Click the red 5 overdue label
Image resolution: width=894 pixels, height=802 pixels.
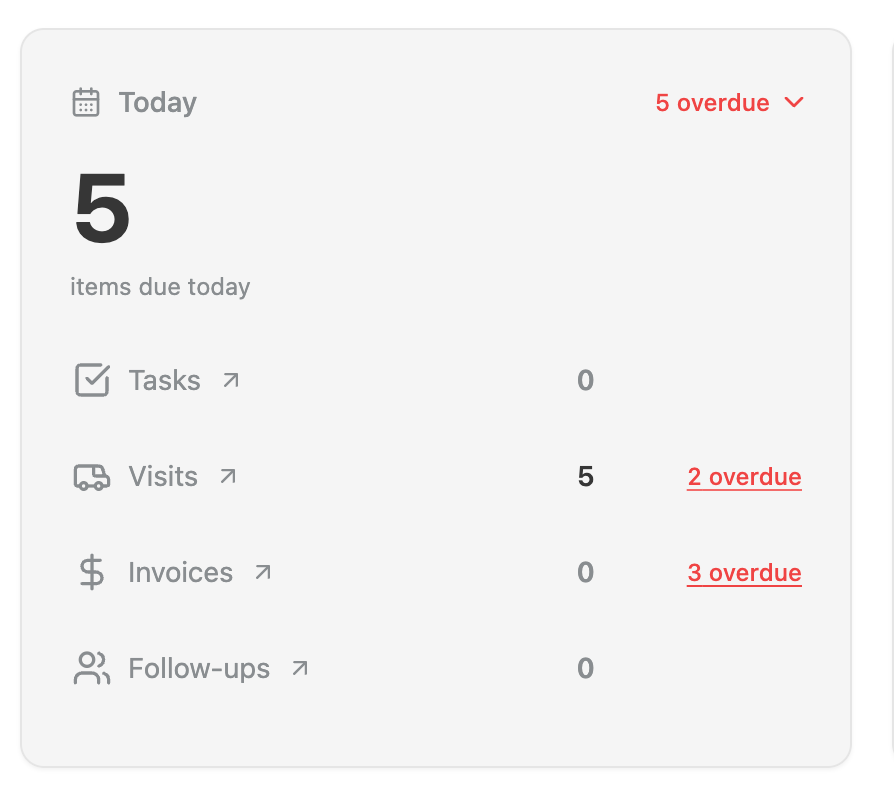712,103
